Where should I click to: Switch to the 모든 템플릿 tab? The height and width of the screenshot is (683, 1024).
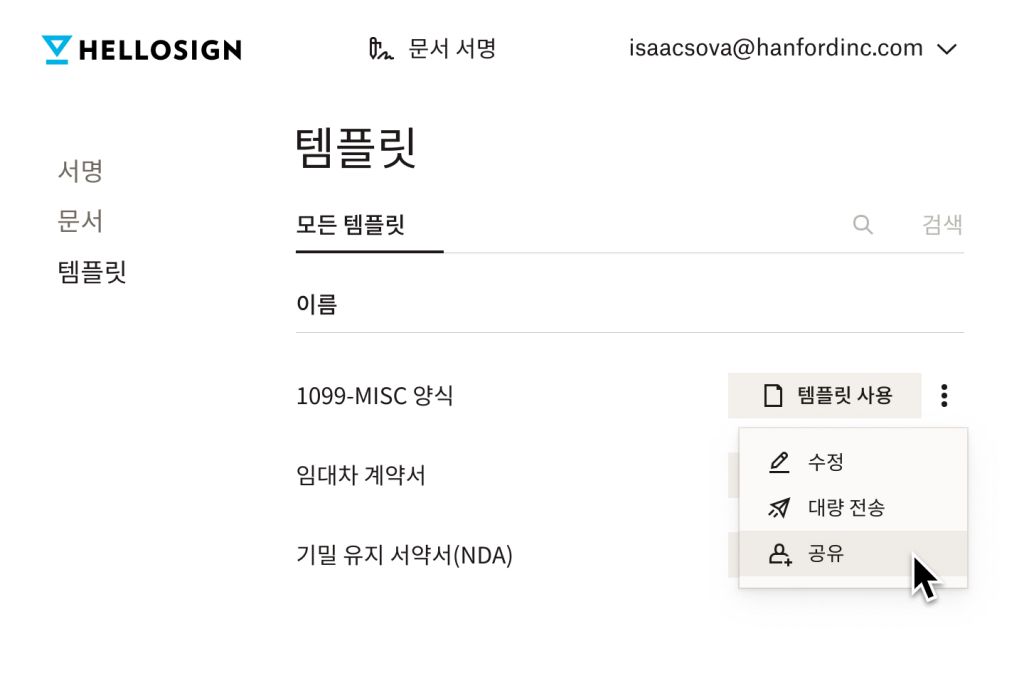(350, 224)
